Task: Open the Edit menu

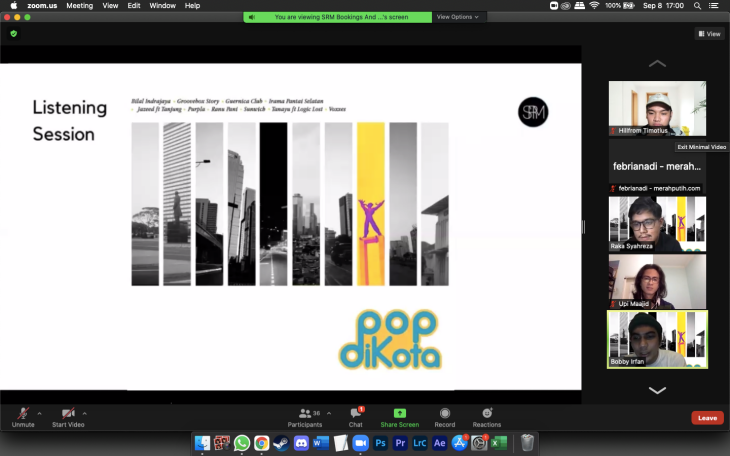Action: pyautogui.click(x=134, y=6)
